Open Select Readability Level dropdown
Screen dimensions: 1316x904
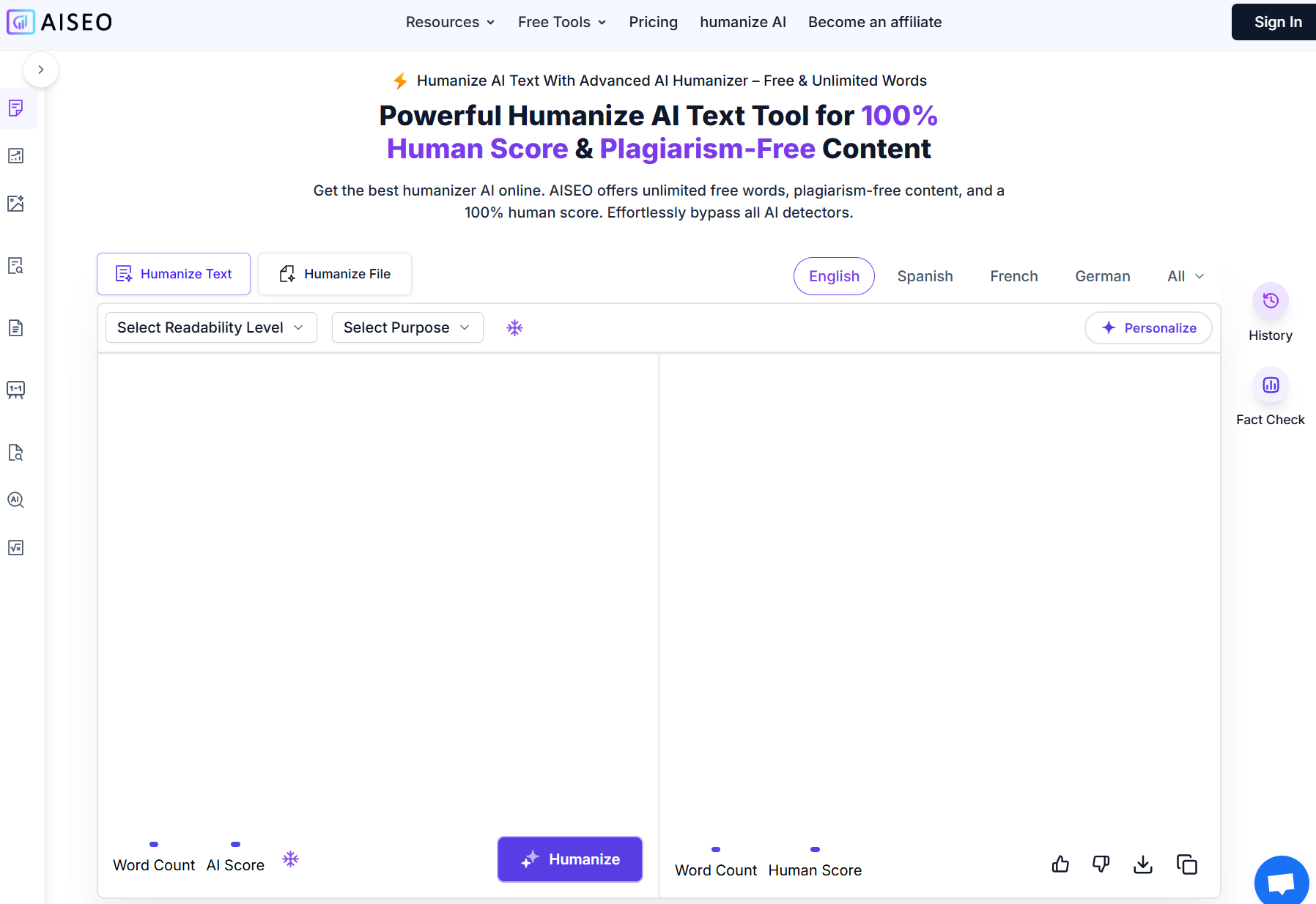click(211, 327)
